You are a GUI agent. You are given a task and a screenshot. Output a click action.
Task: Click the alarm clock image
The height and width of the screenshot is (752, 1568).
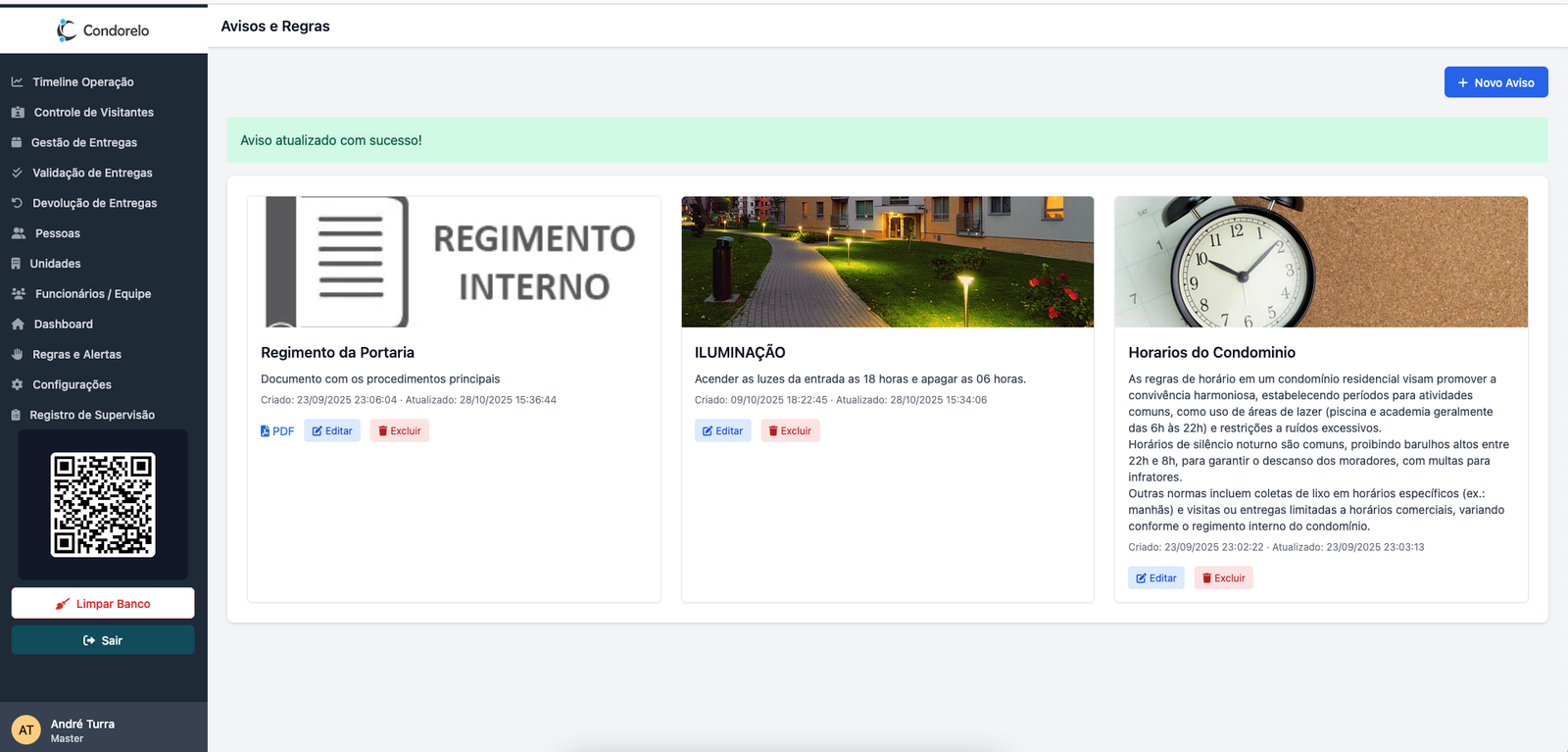(x=1321, y=262)
